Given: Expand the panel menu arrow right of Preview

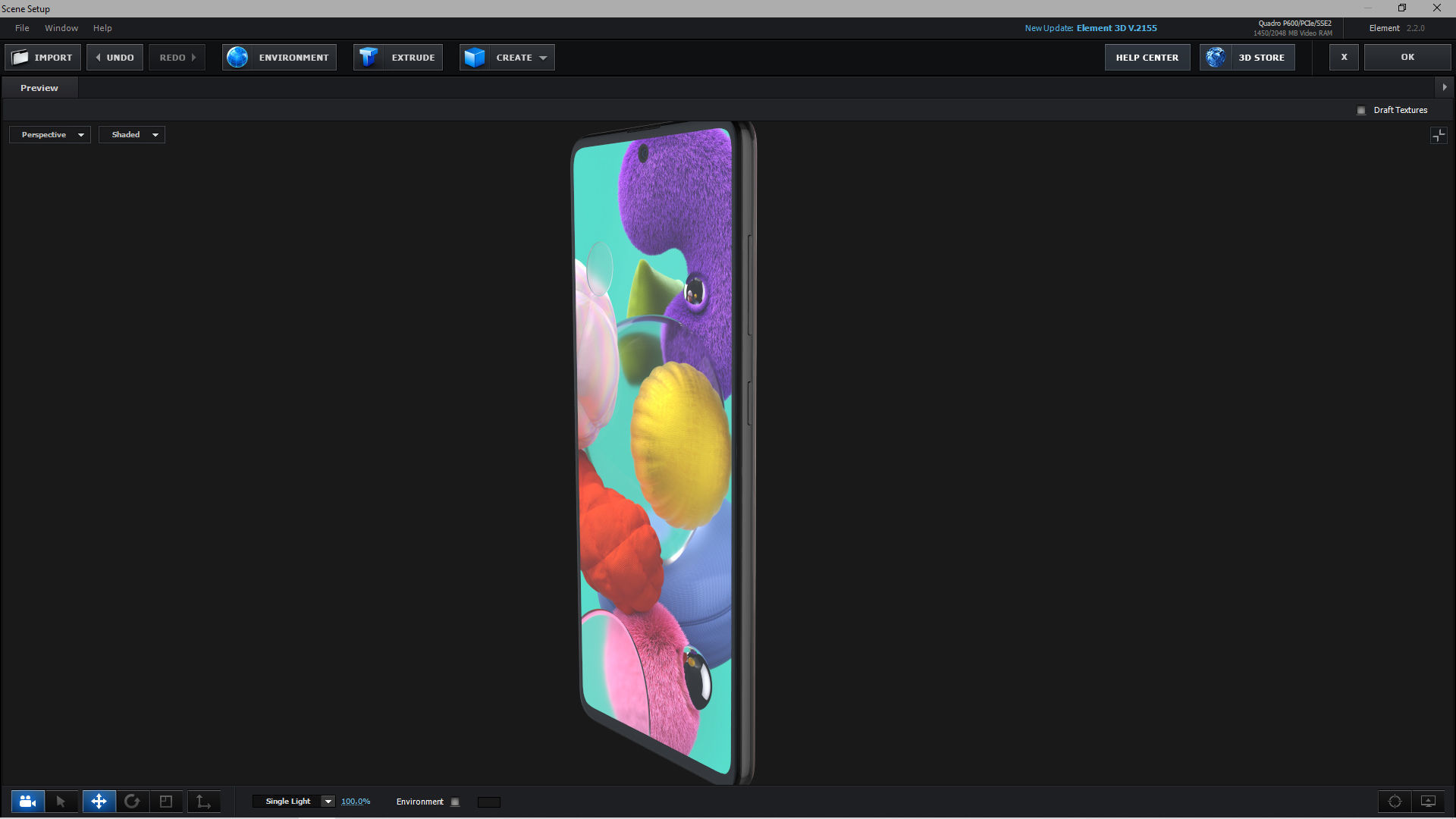Looking at the screenshot, I should pyautogui.click(x=1445, y=87).
